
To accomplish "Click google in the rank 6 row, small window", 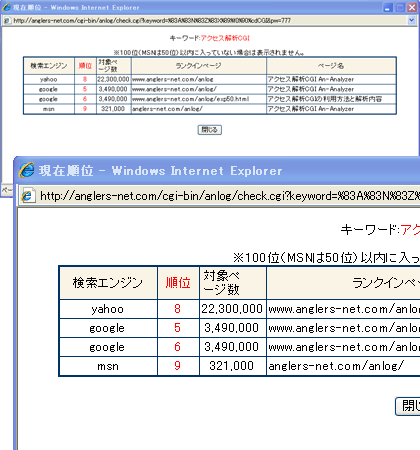I will point(49,99).
